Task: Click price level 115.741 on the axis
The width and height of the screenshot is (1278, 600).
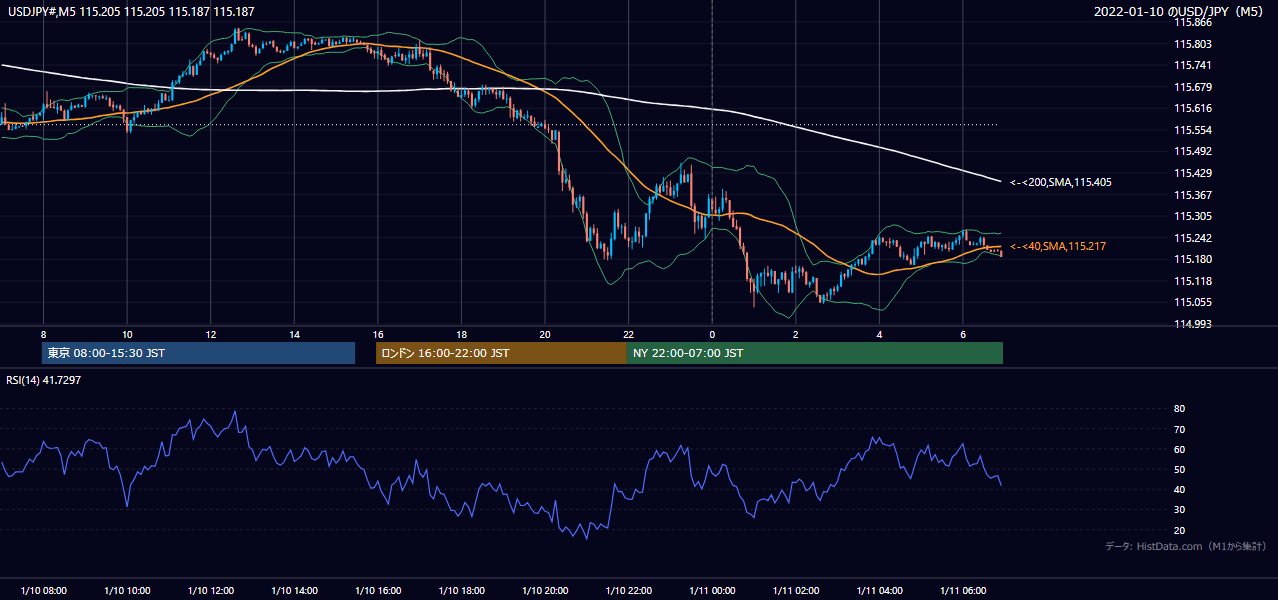Action: (x=1192, y=65)
